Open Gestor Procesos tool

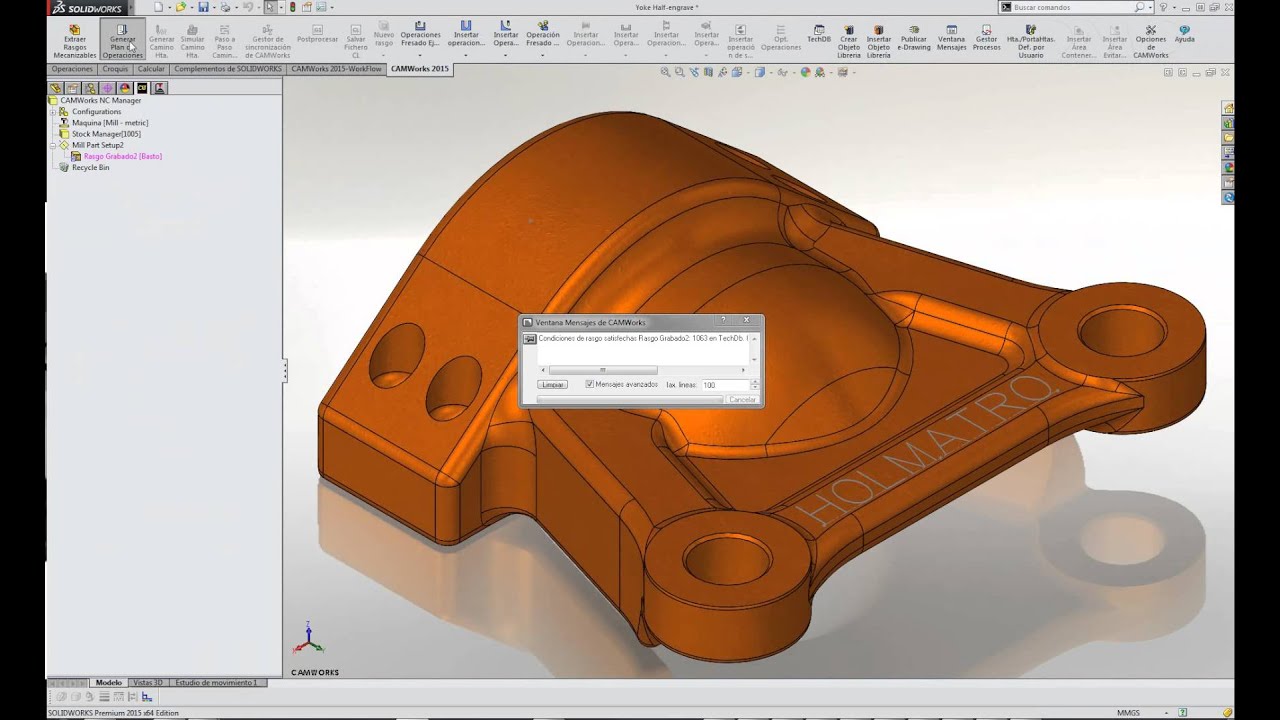[x=986, y=37]
